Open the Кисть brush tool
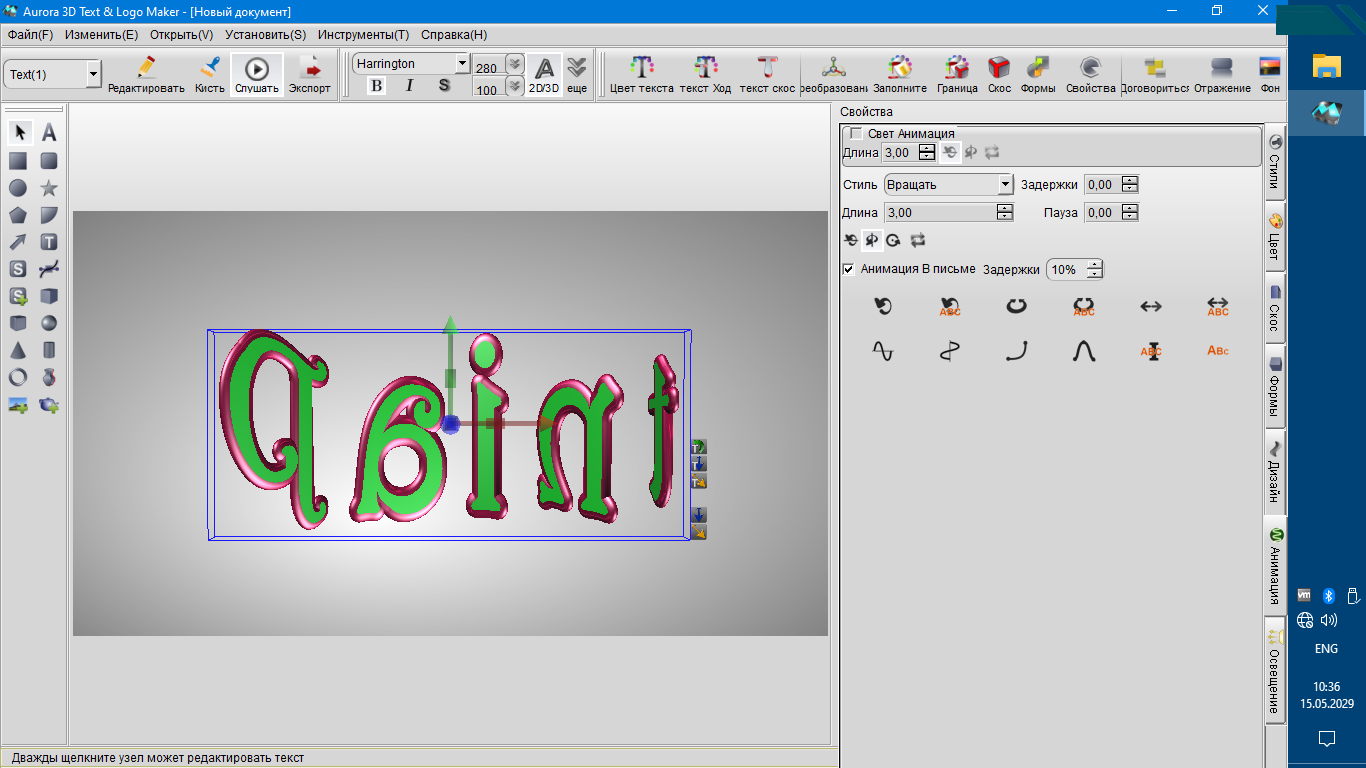Image resolution: width=1366 pixels, height=768 pixels. coord(210,74)
